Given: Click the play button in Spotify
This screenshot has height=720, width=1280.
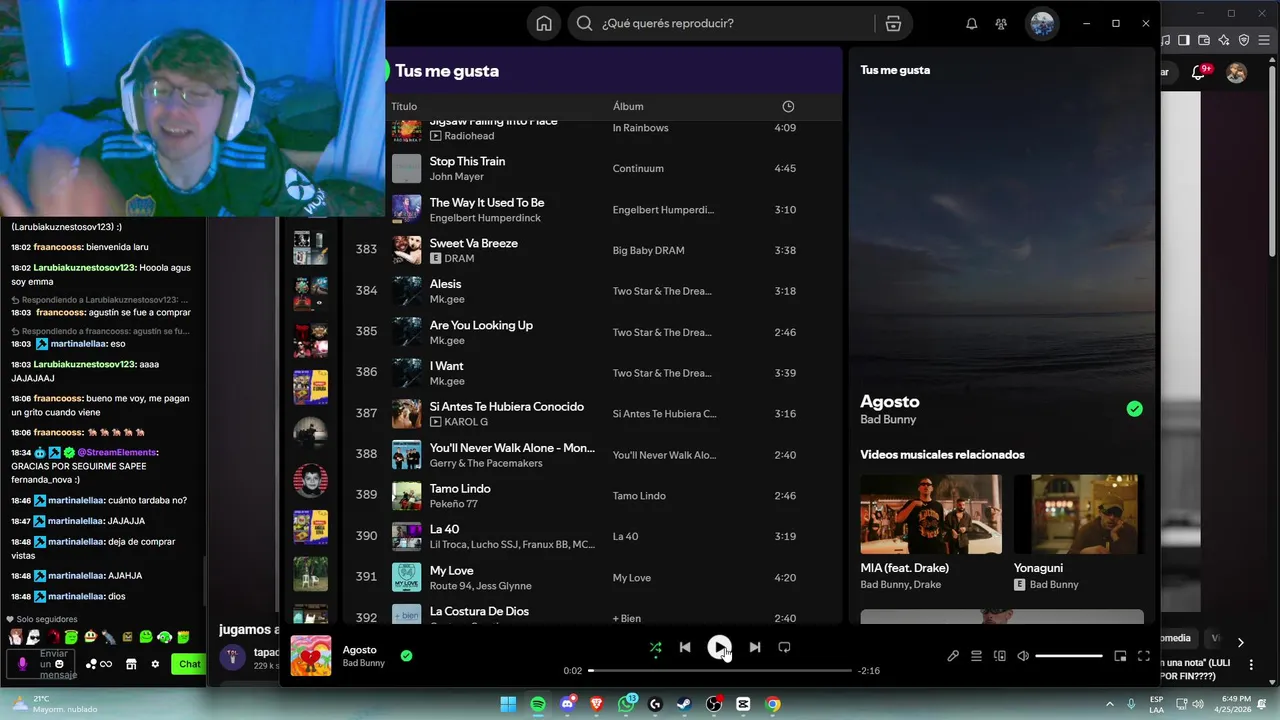Looking at the screenshot, I should point(719,647).
